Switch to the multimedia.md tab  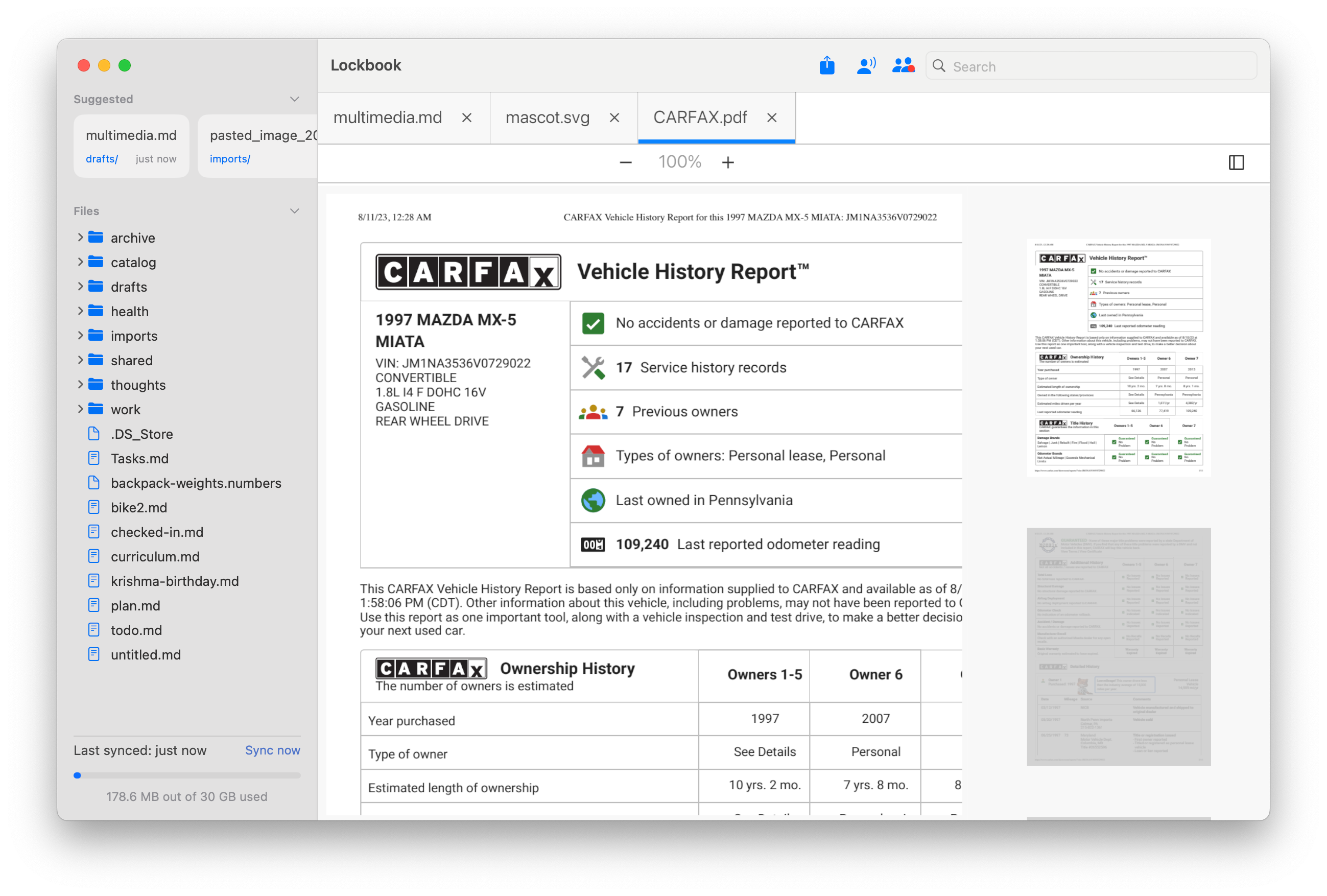click(x=388, y=117)
